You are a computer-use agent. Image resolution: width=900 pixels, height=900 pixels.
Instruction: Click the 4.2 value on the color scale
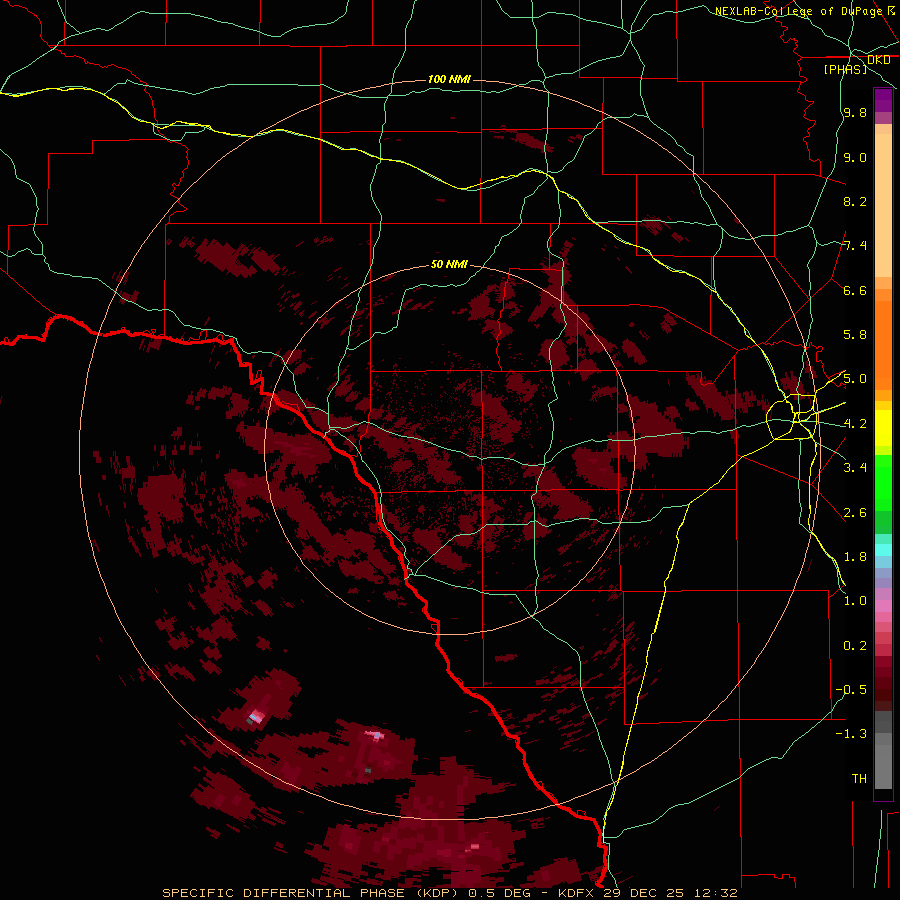(855, 424)
